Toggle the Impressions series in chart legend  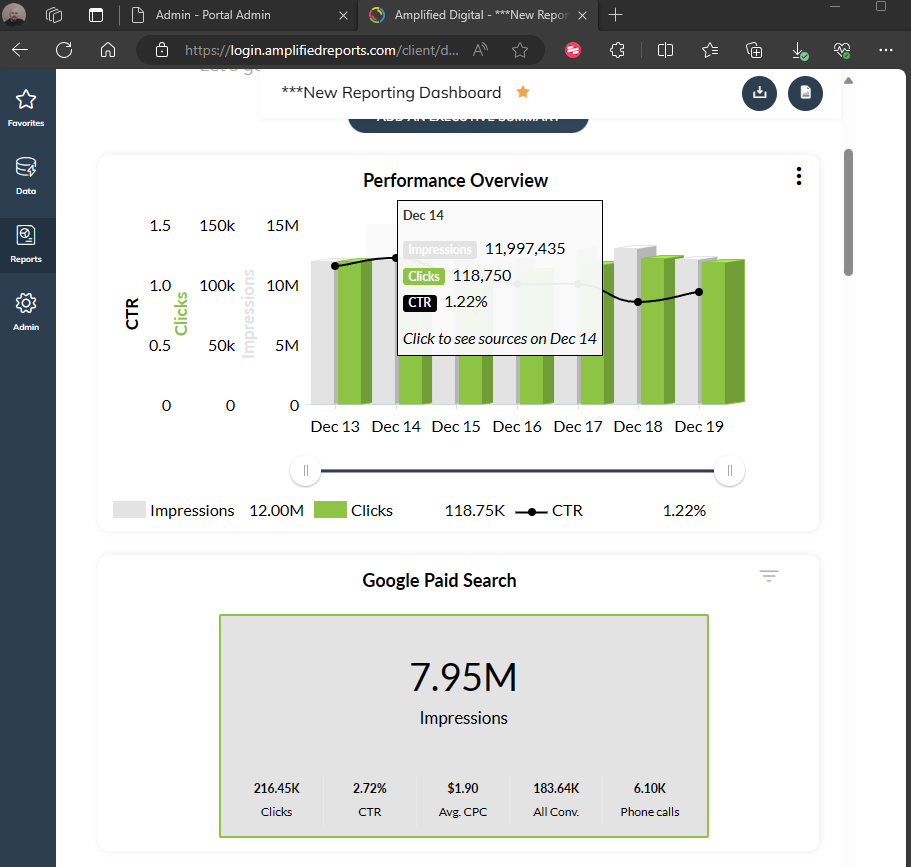[191, 510]
